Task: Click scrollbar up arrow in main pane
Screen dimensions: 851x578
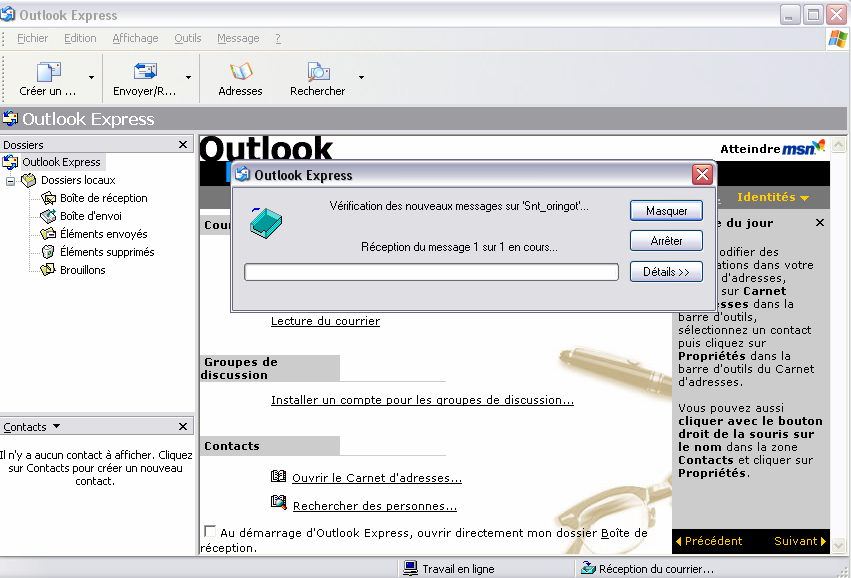Action: tap(839, 144)
